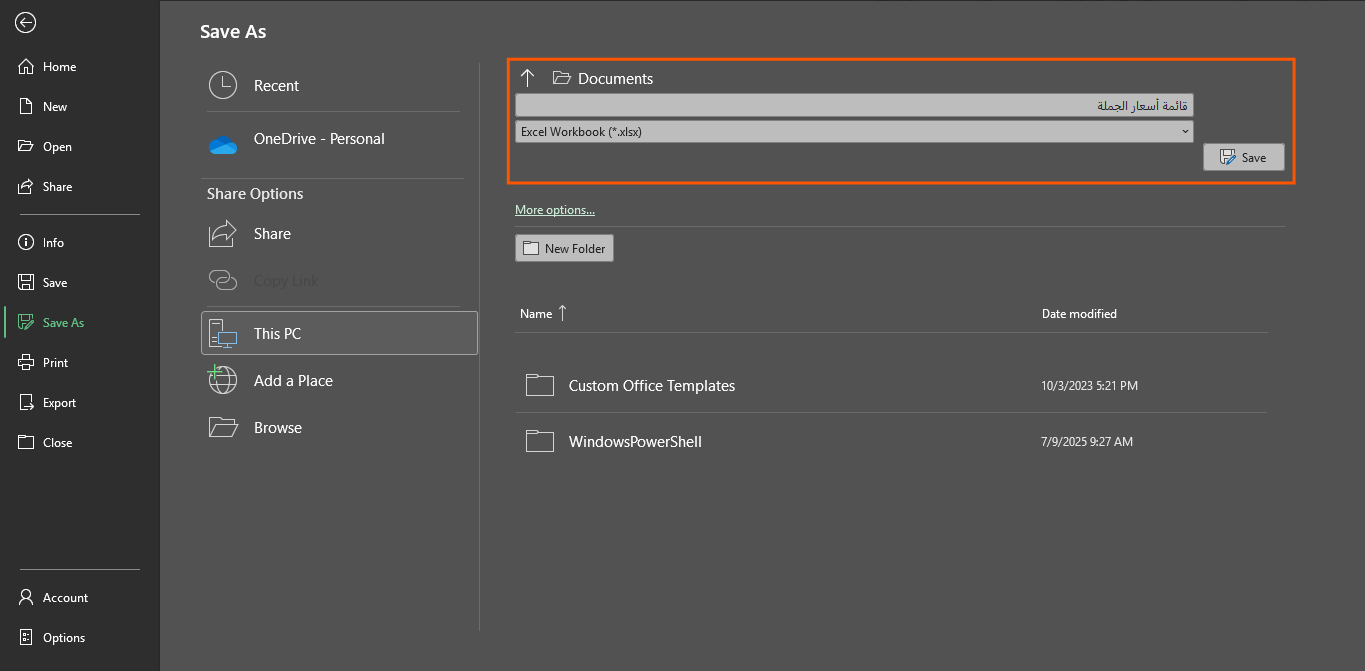Switch to the Export menu item

click(59, 403)
